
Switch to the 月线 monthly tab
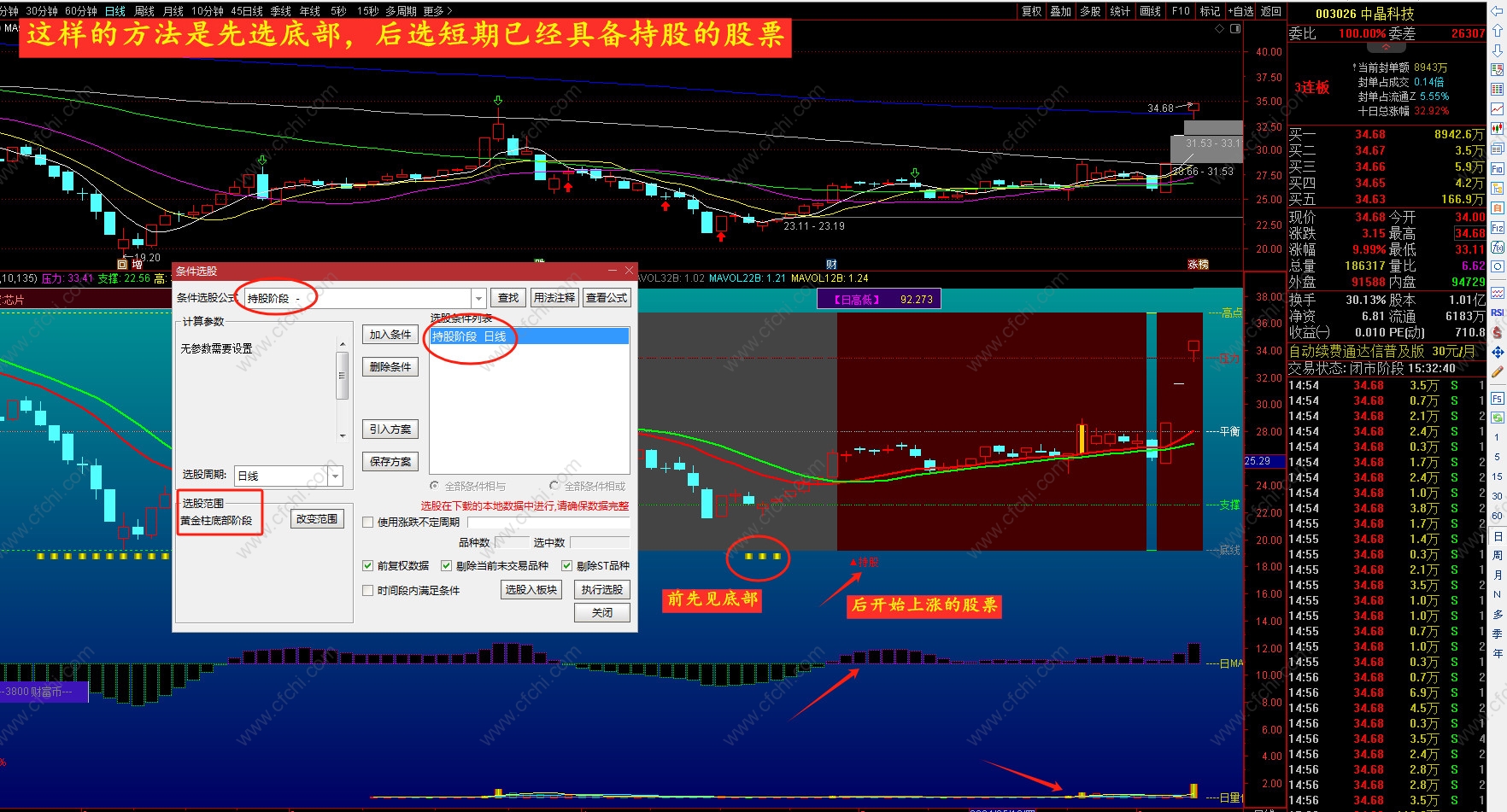click(x=173, y=11)
